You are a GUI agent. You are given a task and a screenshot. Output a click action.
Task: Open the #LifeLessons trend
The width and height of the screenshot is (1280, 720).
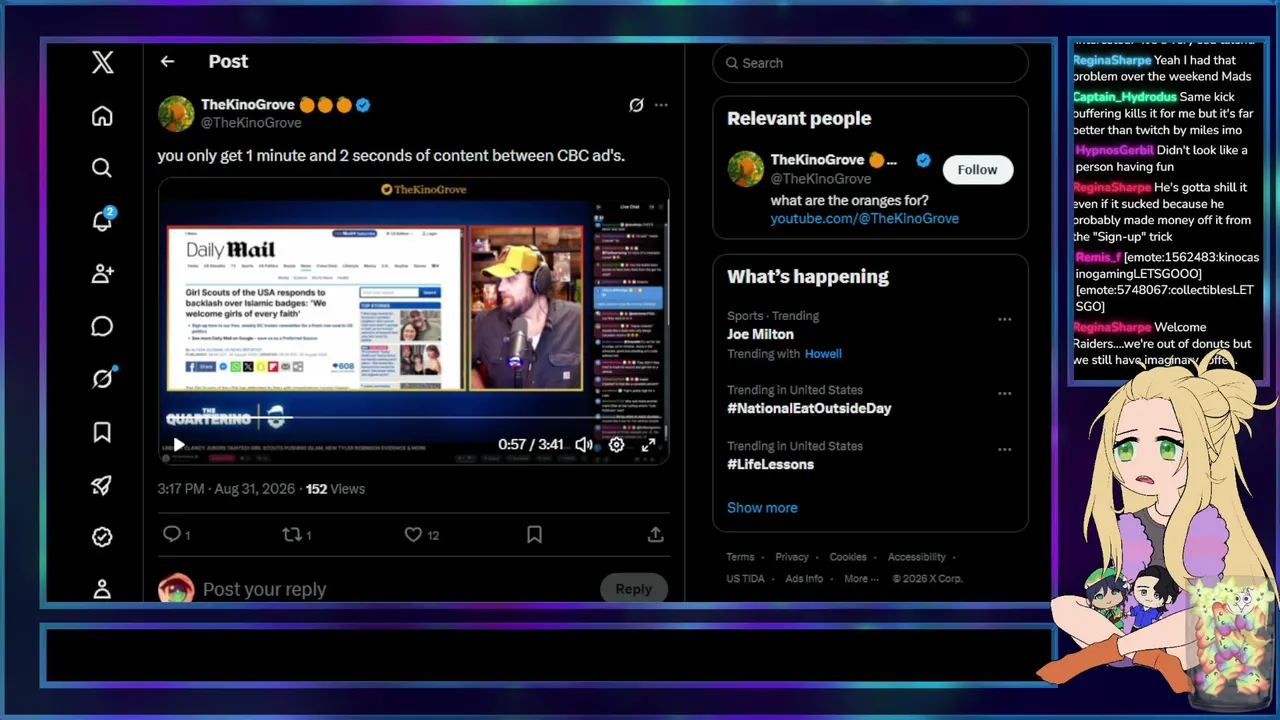coord(770,464)
